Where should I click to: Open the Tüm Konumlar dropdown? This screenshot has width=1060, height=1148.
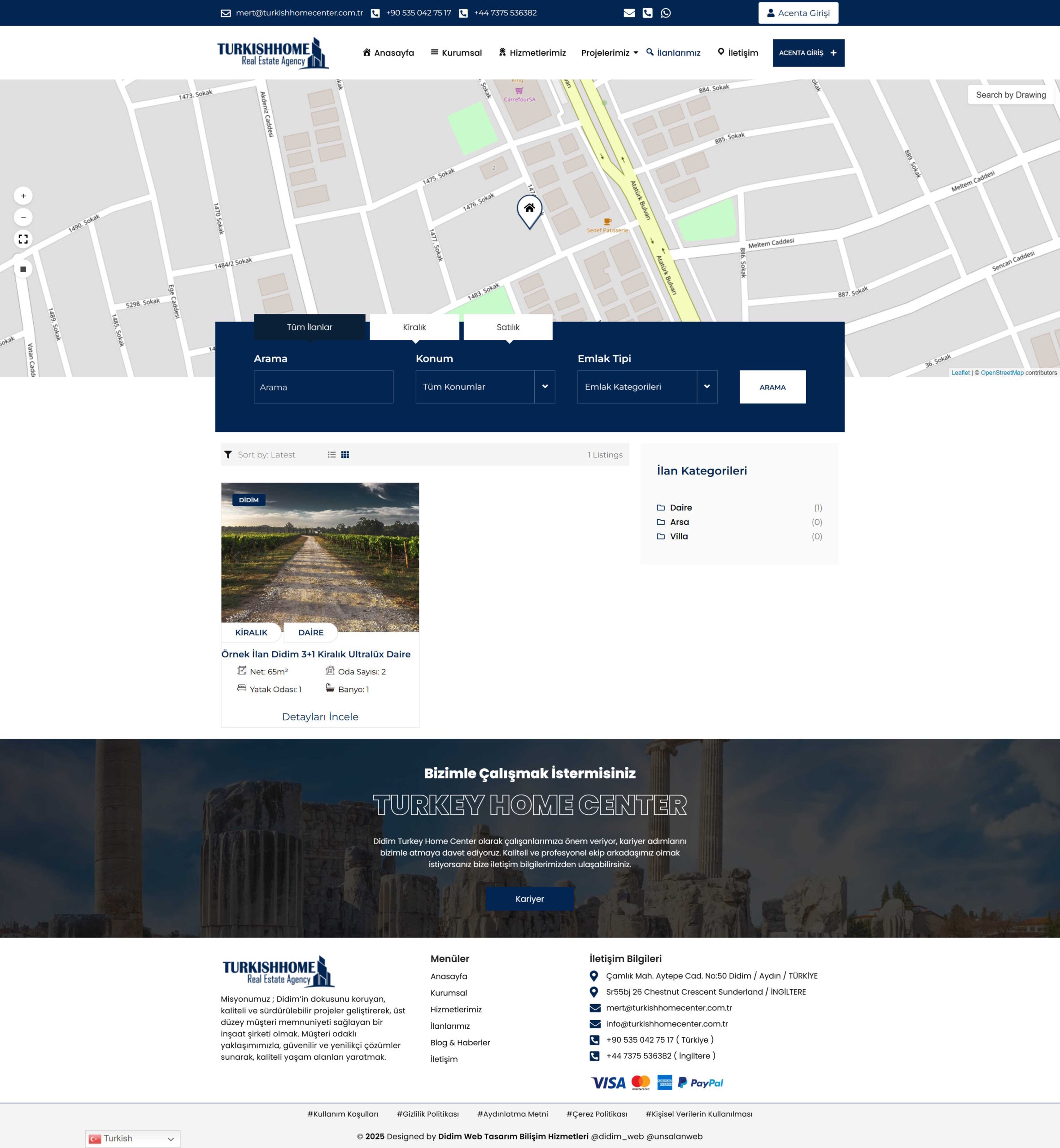coord(485,387)
